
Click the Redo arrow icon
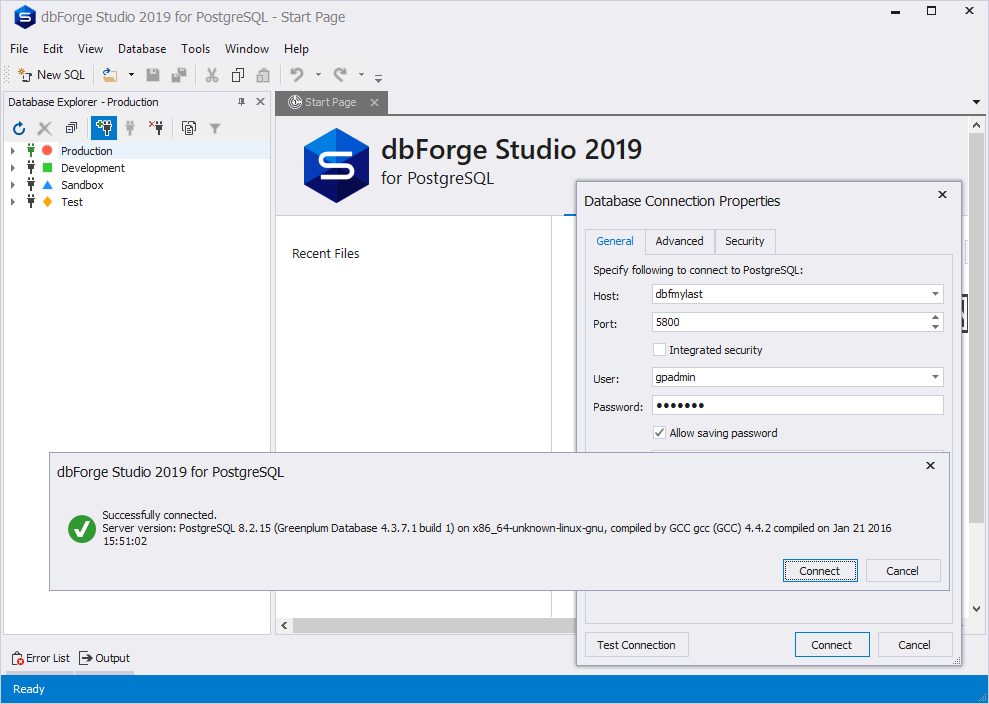pyautogui.click(x=340, y=75)
